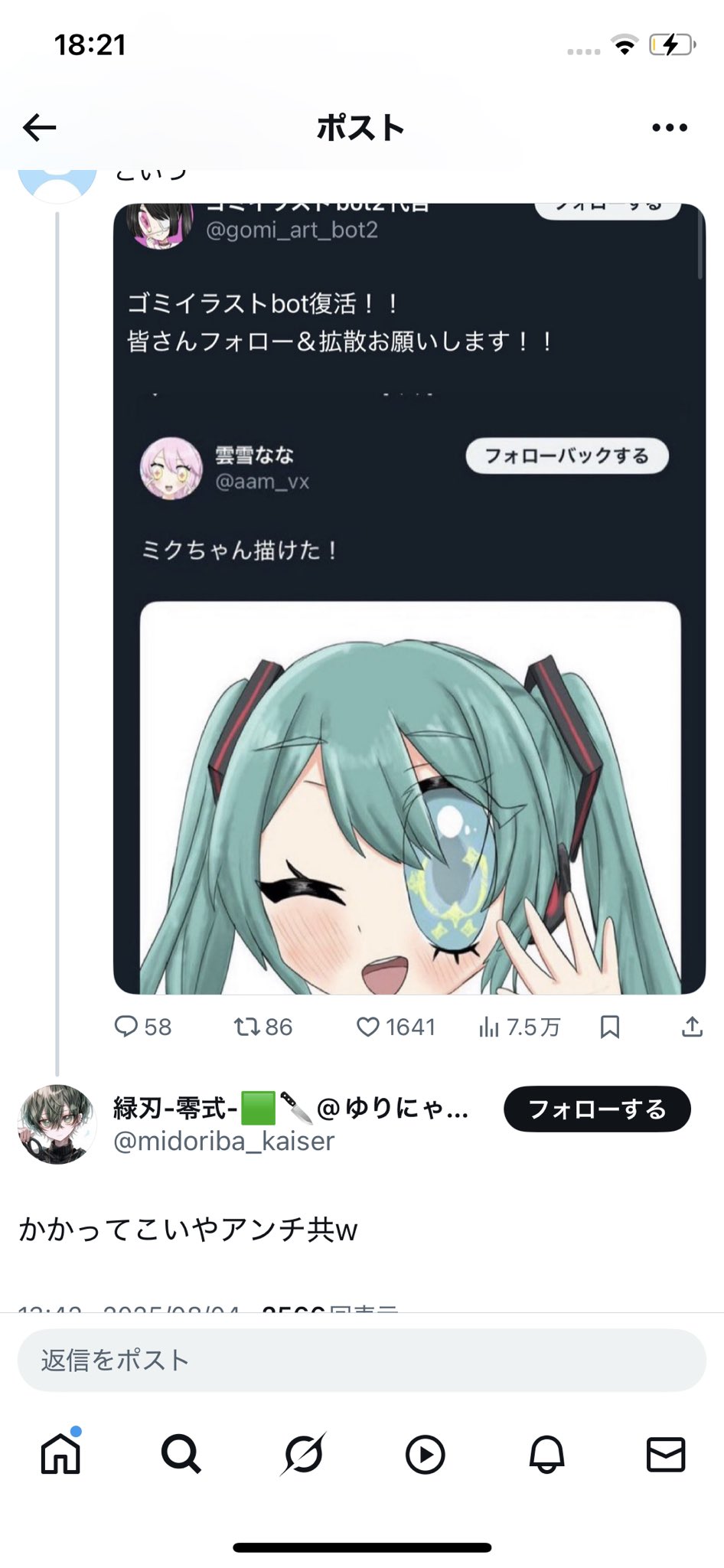View analytics showing 7.5万 views
Image resolution: width=724 pixels, height=1568 pixels.
[519, 1026]
